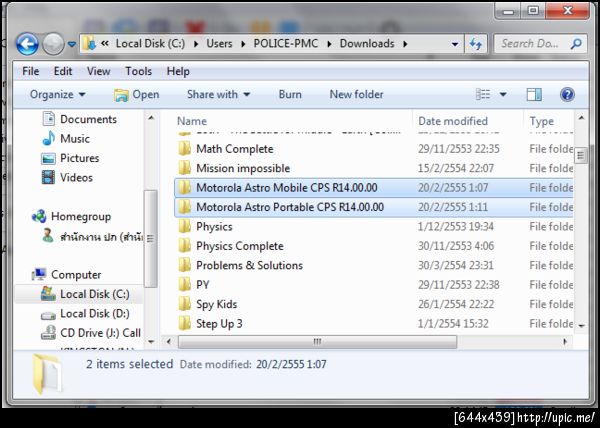Select Motorola Astro Portable CPS folder
Viewport: 600px width, 428px height.
point(290,207)
